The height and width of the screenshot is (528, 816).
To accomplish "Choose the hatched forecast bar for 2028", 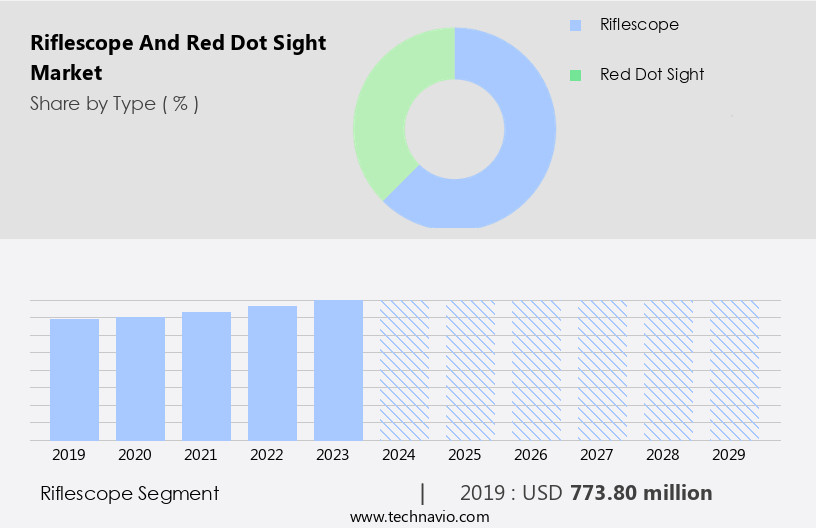I will point(668,370).
